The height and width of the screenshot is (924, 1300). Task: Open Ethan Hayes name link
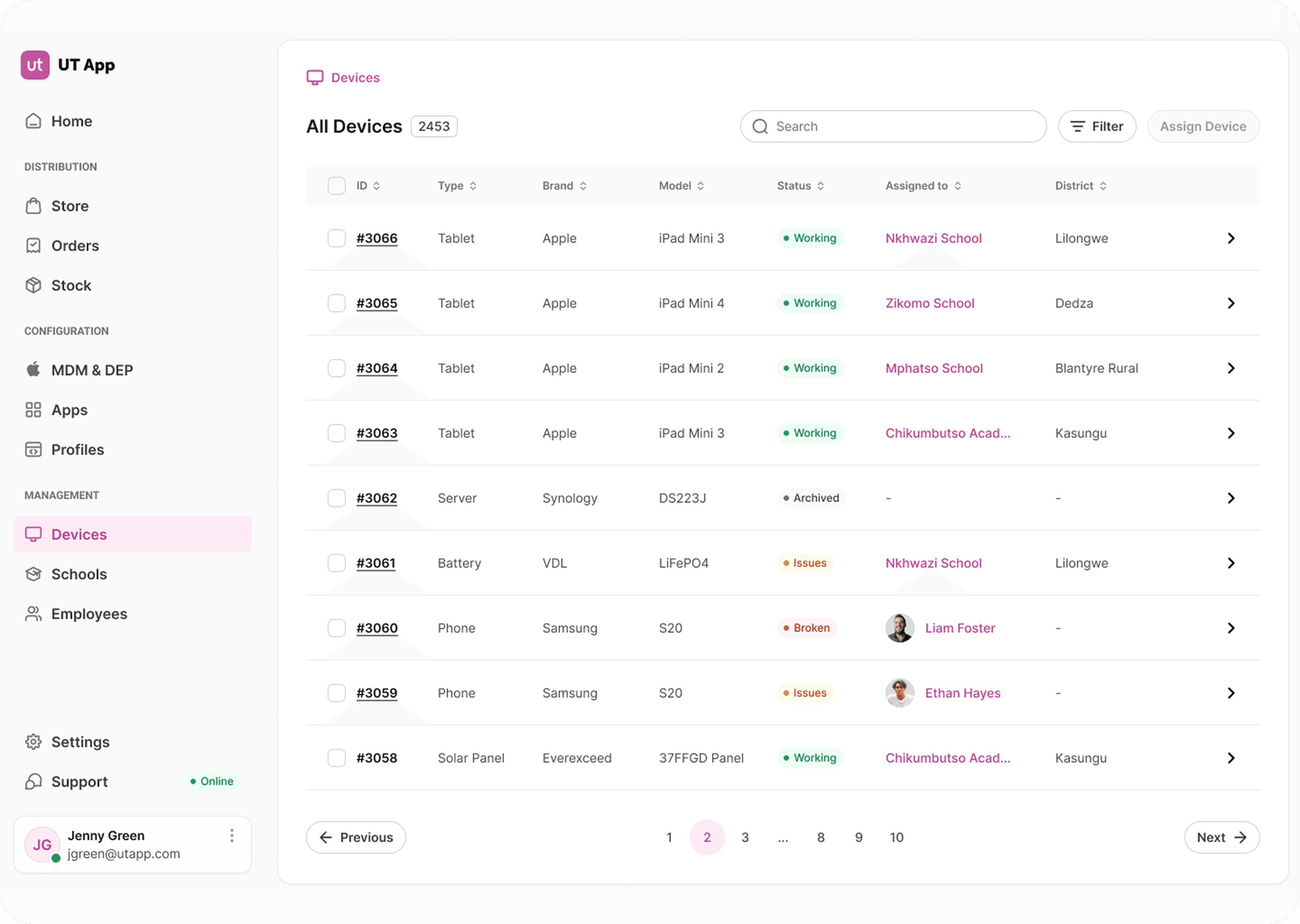coord(963,693)
